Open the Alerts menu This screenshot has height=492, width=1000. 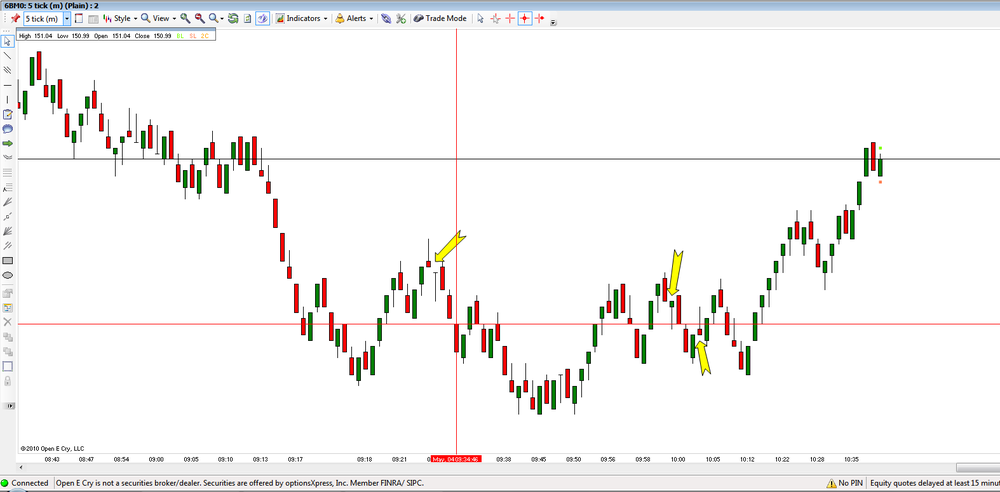354,19
